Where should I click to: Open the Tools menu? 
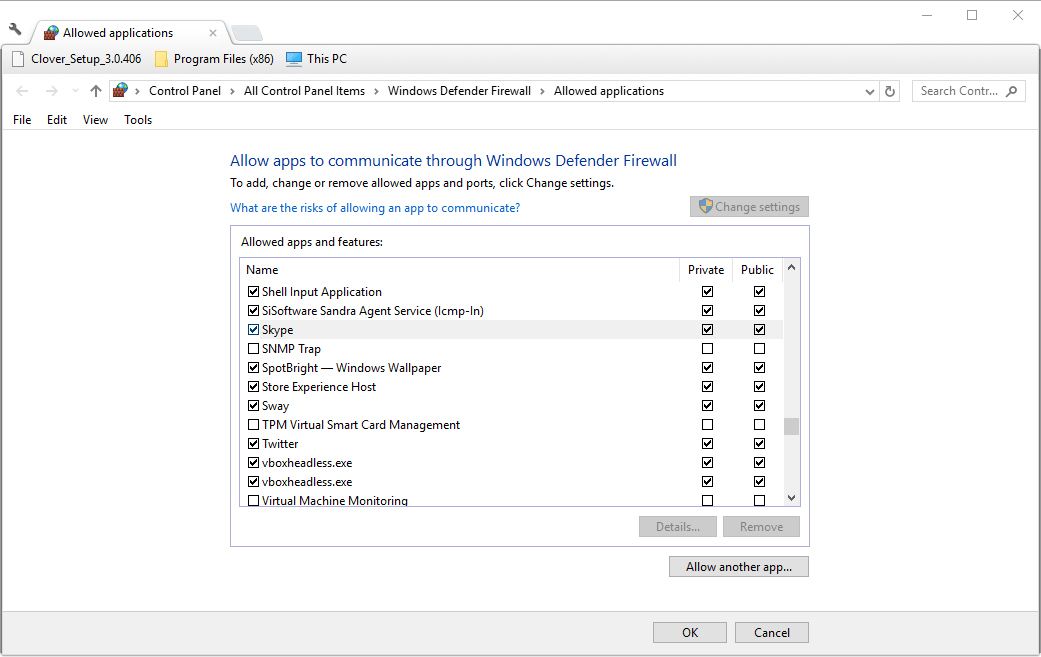tap(138, 120)
